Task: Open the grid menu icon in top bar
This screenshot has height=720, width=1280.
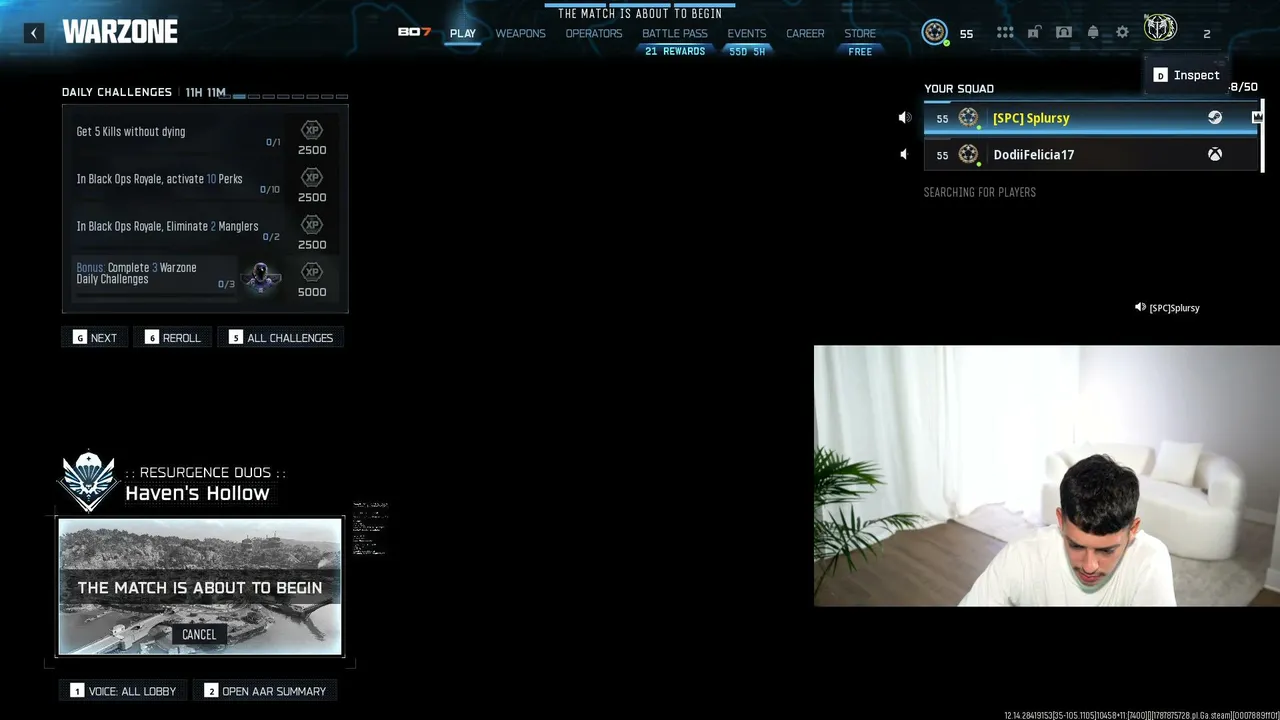Action: pos(1005,33)
